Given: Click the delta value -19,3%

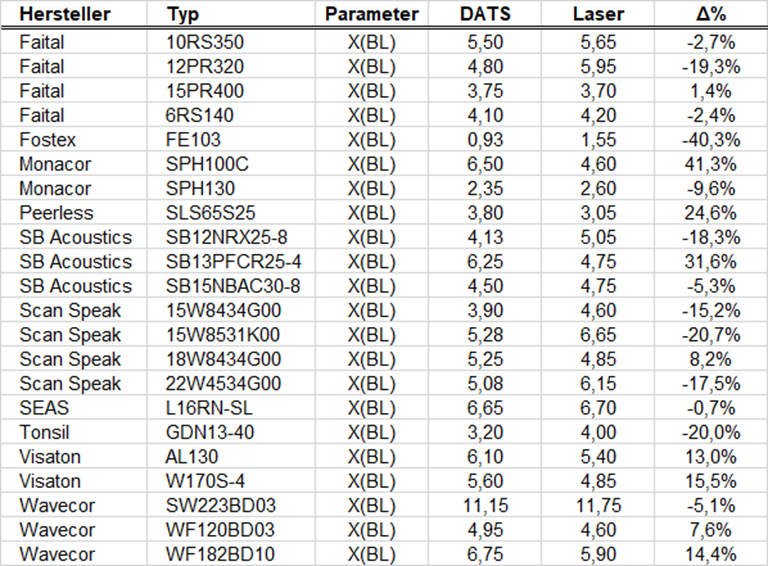Looking at the screenshot, I should point(711,67).
